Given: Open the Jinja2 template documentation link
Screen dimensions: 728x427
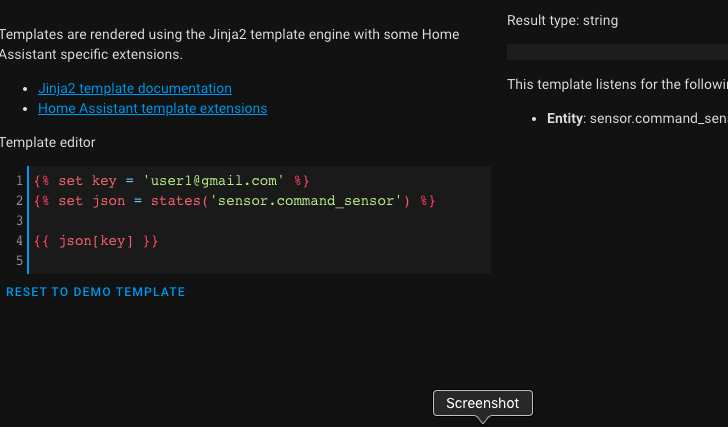Looking at the screenshot, I should pos(135,88).
